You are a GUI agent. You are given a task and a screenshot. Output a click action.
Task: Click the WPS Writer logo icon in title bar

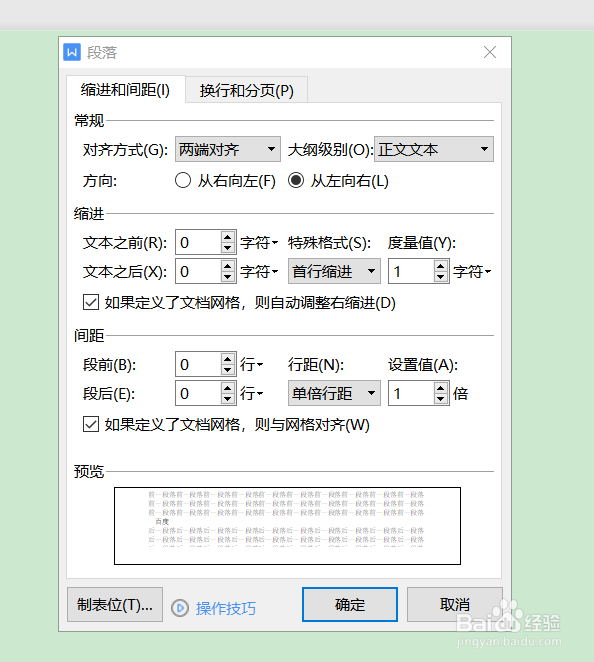click(x=72, y=52)
